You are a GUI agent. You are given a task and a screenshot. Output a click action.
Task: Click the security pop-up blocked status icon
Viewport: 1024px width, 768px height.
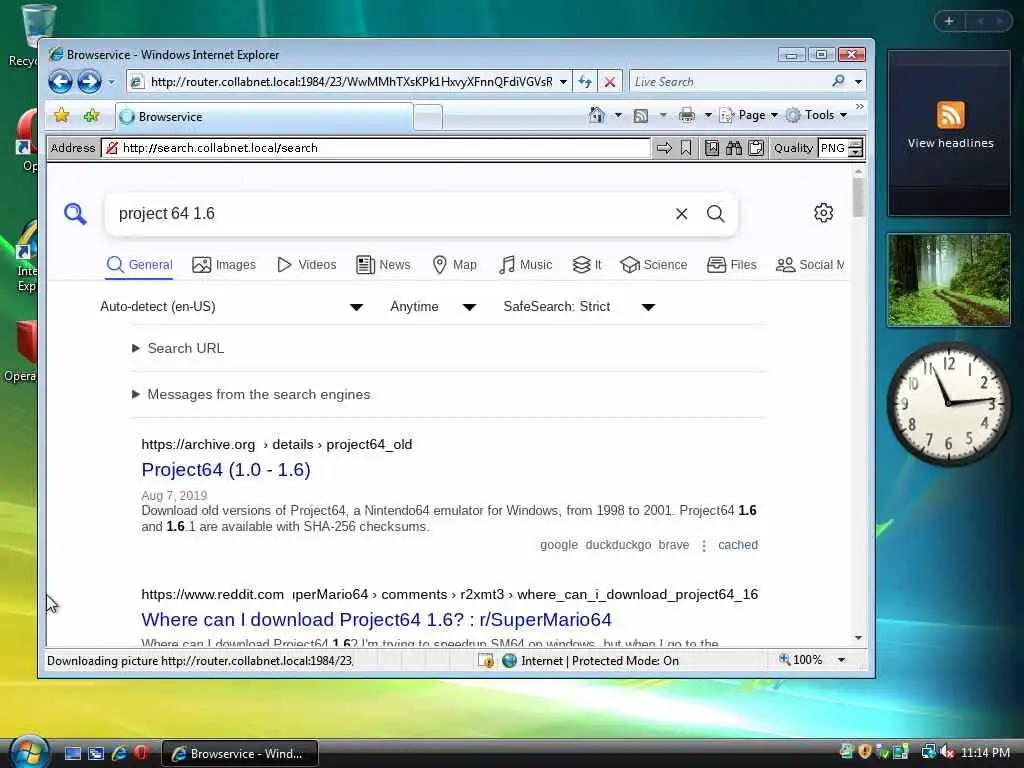click(x=486, y=660)
